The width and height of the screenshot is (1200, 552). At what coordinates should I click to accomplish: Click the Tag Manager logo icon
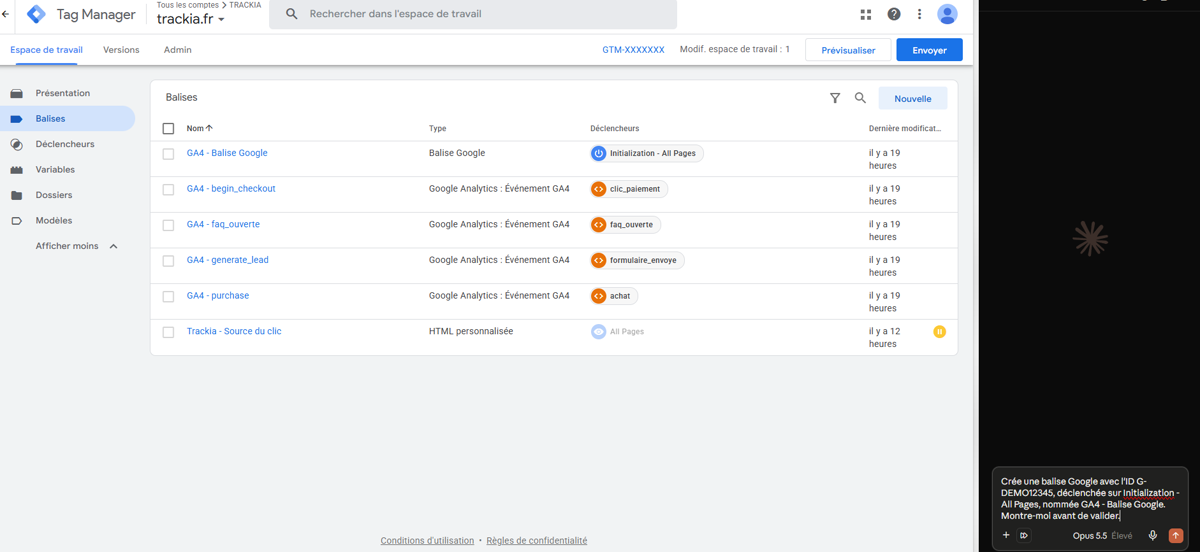click(36, 14)
